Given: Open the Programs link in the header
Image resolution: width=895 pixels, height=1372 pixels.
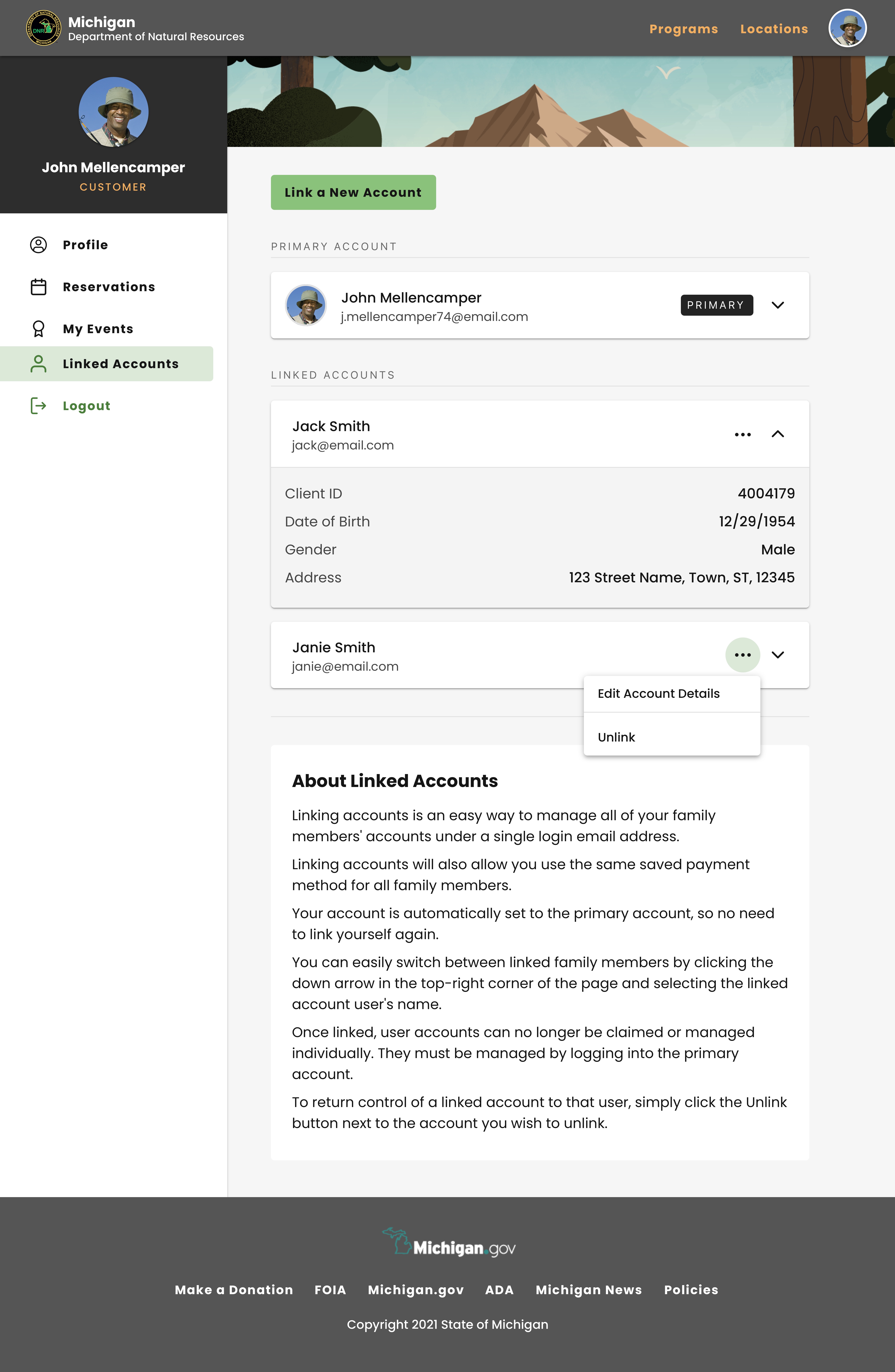Looking at the screenshot, I should pyautogui.click(x=683, y=29).
